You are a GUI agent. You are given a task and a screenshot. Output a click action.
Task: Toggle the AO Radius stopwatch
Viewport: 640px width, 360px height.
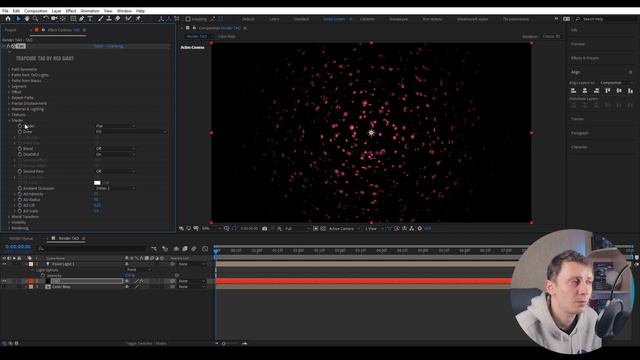point(20,200)
